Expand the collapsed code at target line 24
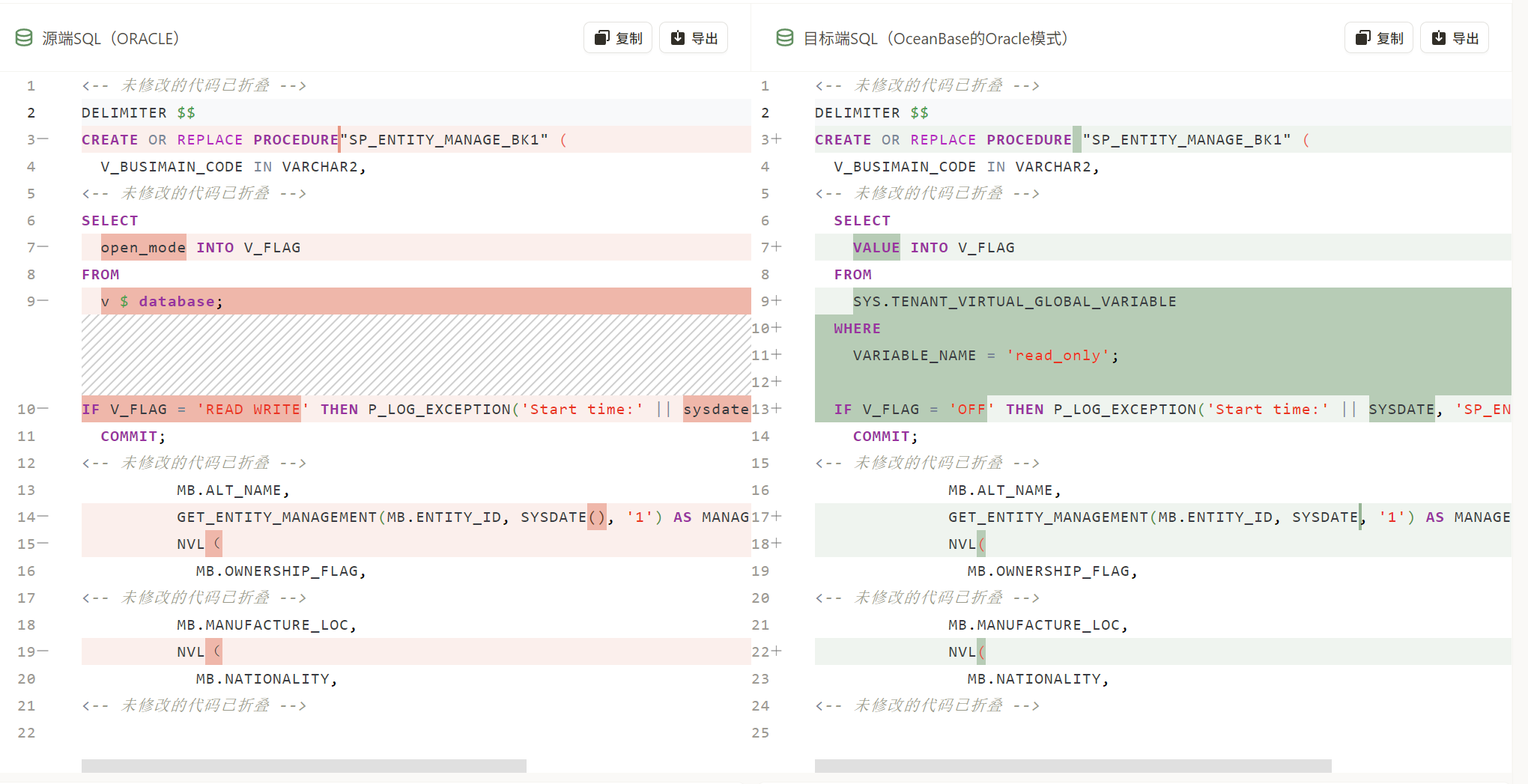The height and width of the screenshot is (784, 1528). click(927, 705)
